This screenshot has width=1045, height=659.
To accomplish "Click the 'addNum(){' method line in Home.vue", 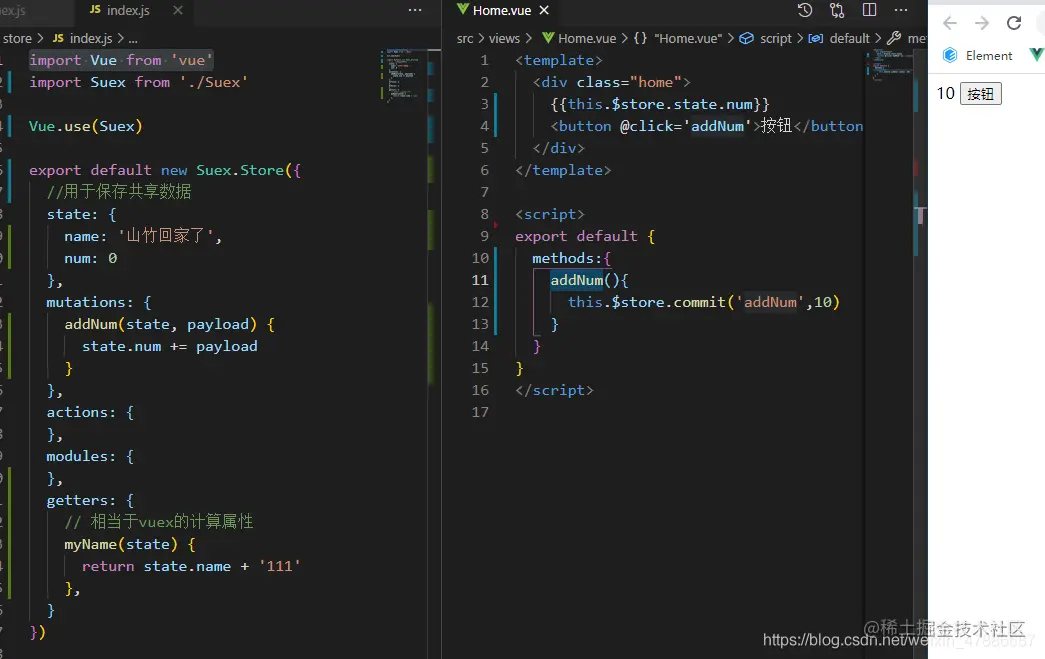I will click(589, 280).
